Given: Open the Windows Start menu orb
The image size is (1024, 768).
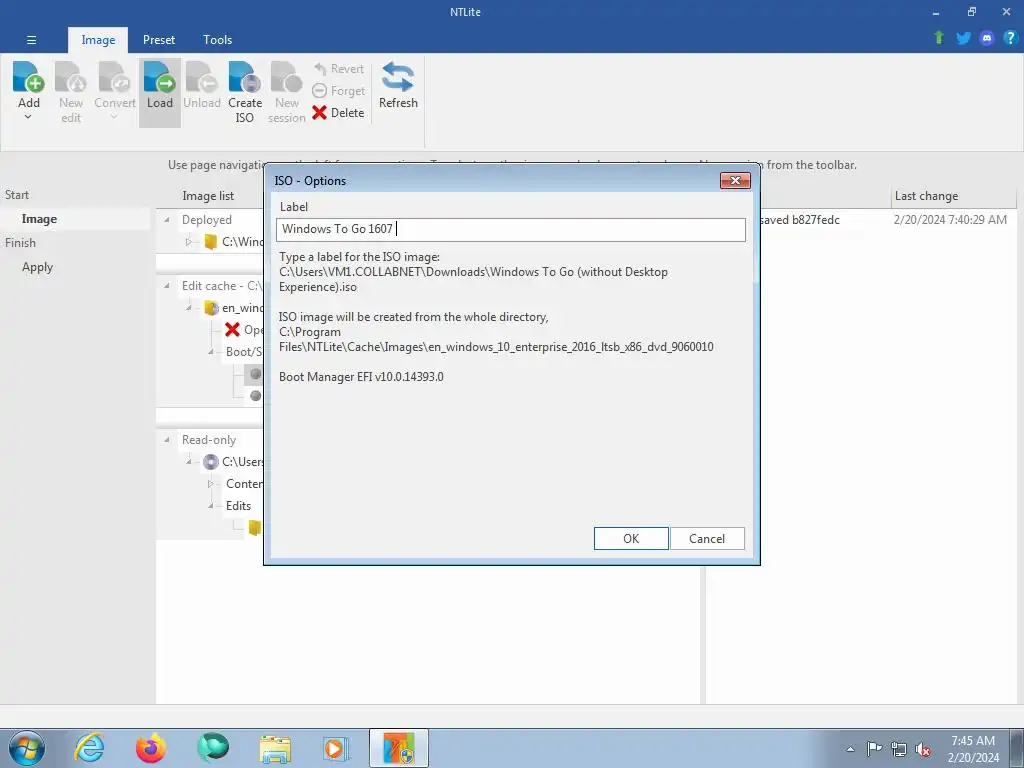Looking at the screenshot, I should pos(27,748).
